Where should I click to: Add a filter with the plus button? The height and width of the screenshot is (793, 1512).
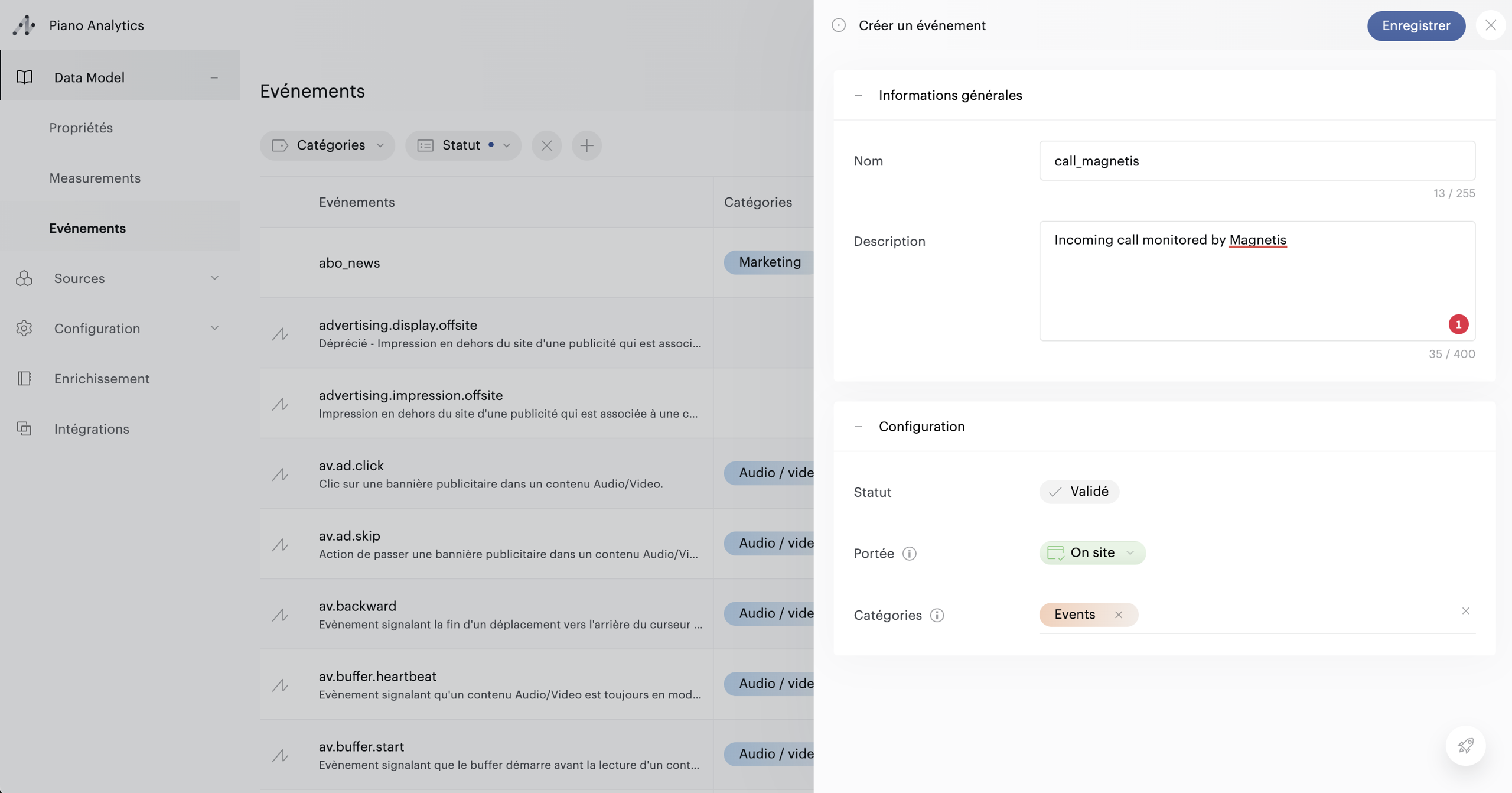[586, 145]
